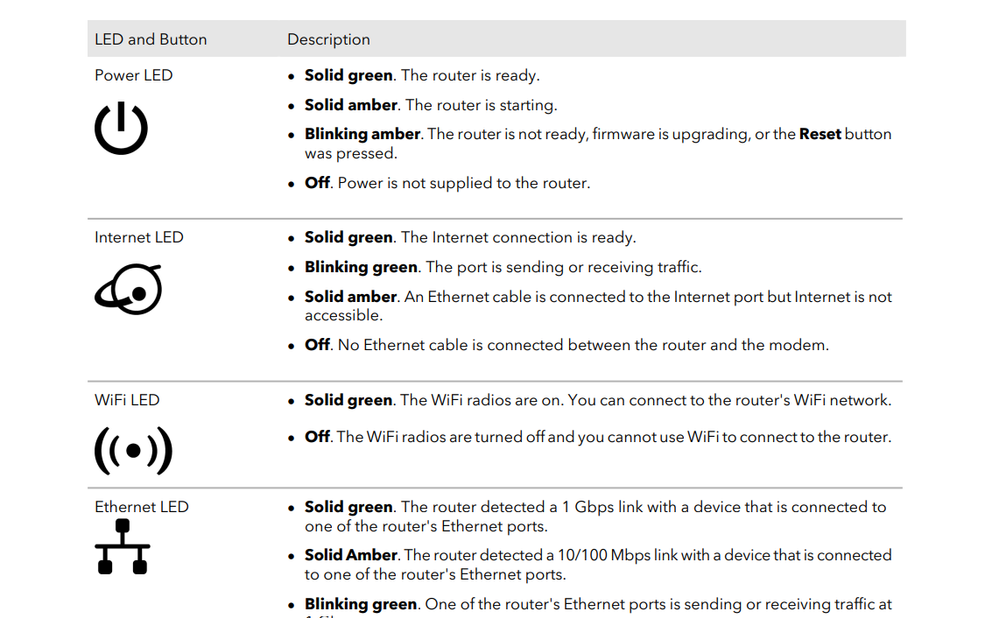This screenshot has height=618, width=999.
Task: Click the "WiFi LED" row label
Action: pos(127,400)
